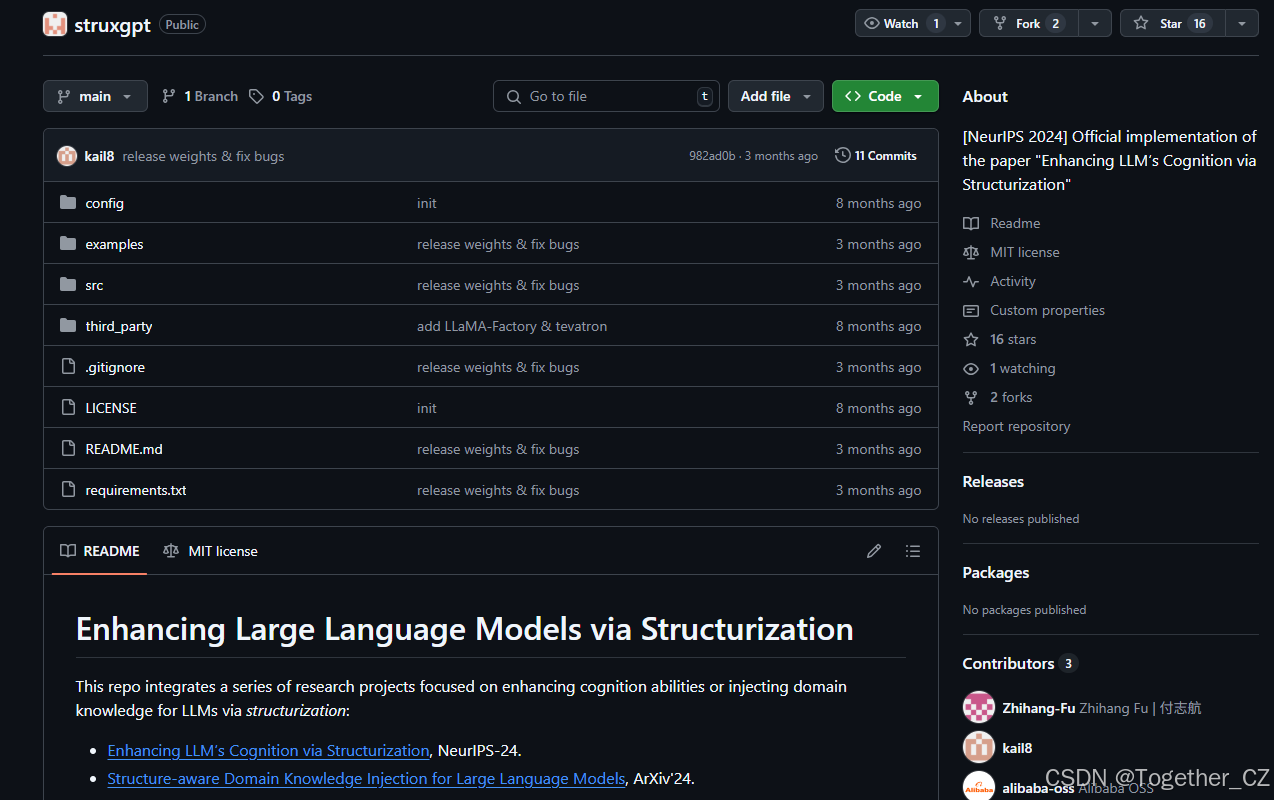Click the pencil edit README icon
This screenshot has height=800, width=1274.
click(874, 551)
